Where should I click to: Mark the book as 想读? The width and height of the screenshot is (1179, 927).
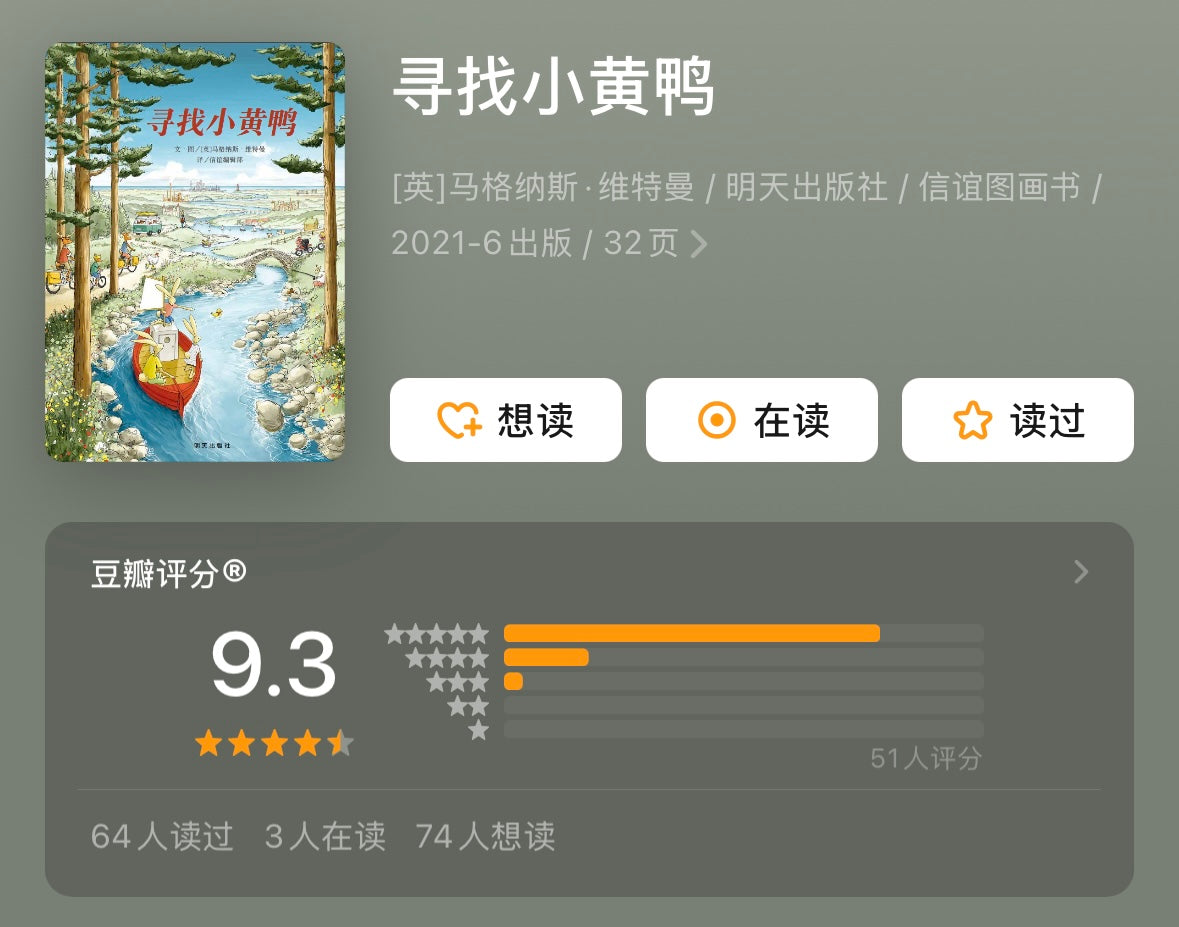point(505,420)
